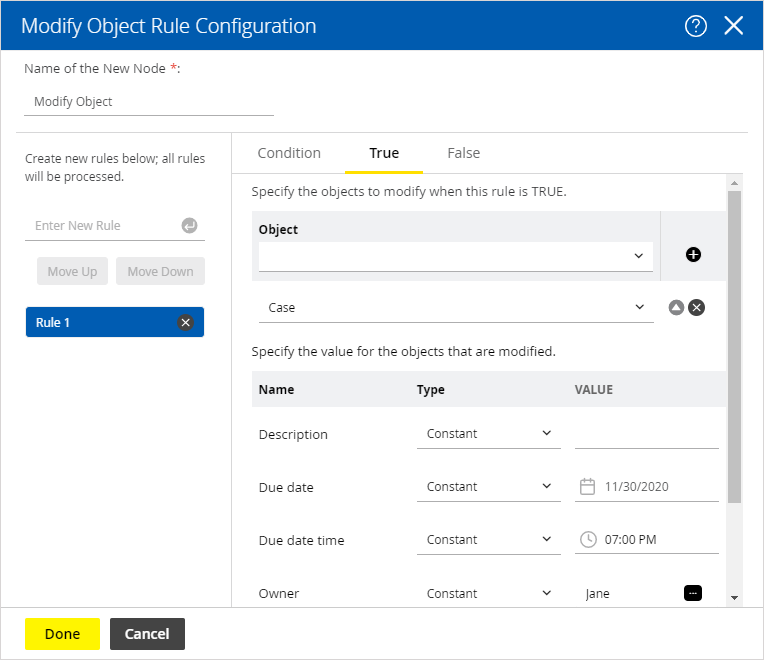This screenshot has height=660, width=764.
Task: Click the Name column header
Action: pos(276,390)
